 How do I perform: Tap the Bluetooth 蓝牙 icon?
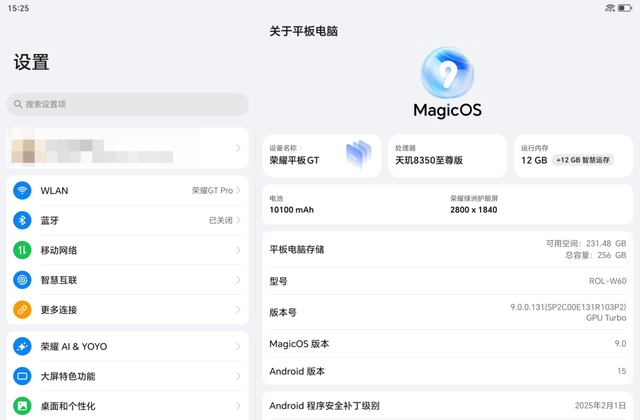click(22, 220)
